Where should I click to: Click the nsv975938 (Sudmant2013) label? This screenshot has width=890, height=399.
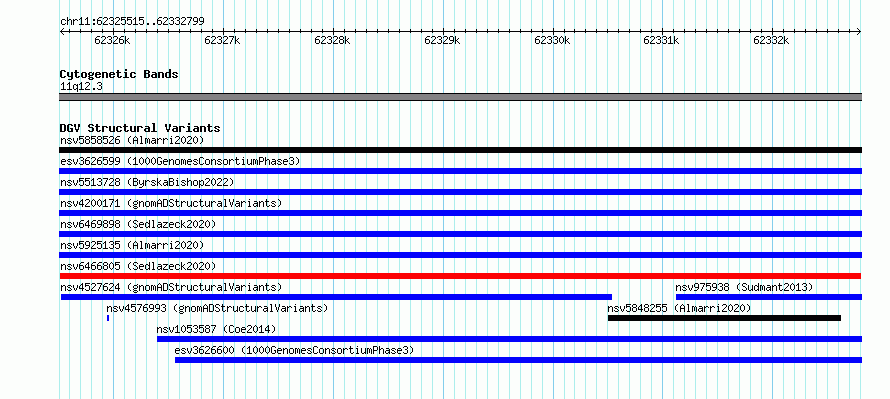(x=744, y=287)
